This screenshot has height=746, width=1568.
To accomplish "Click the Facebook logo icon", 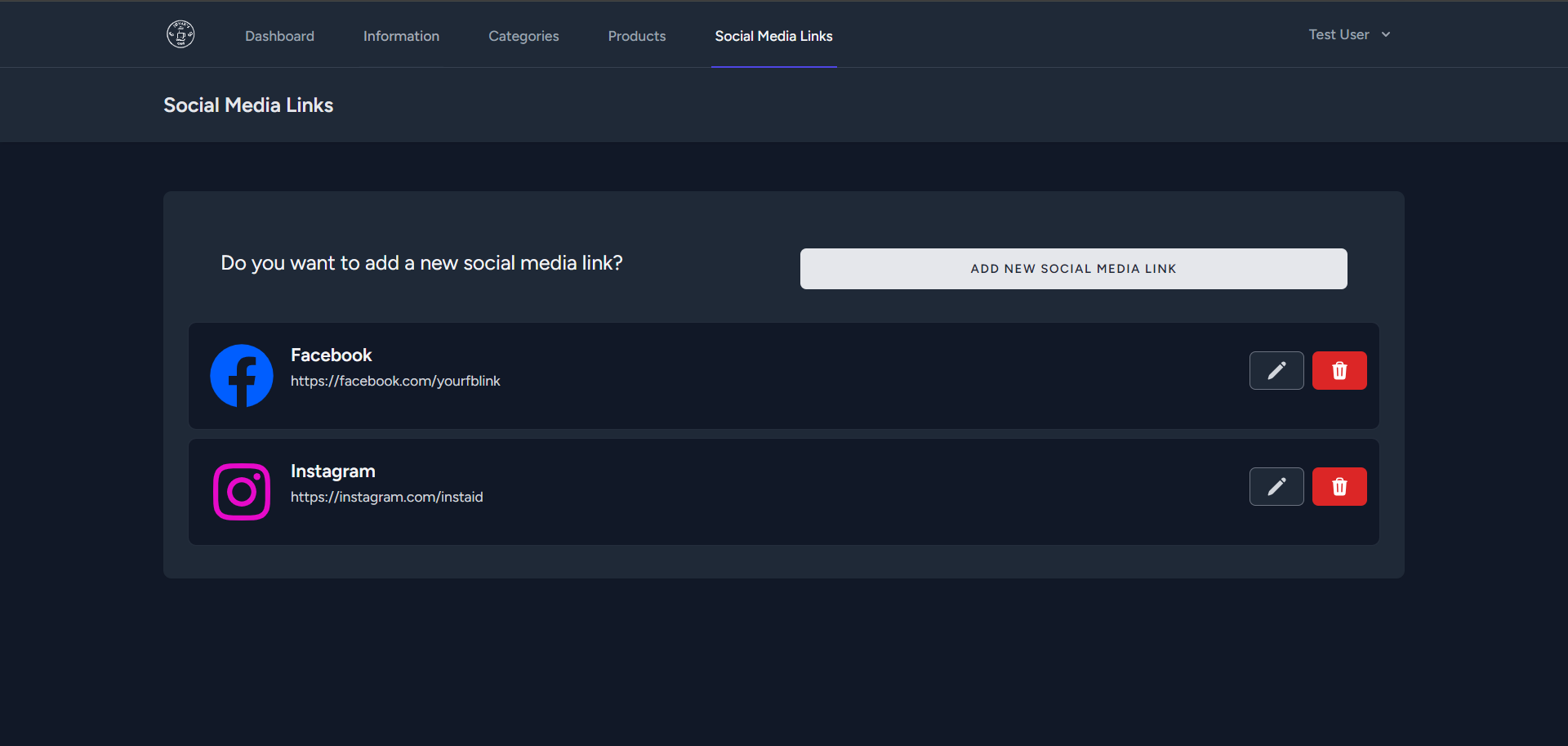I will coord(241,376).
